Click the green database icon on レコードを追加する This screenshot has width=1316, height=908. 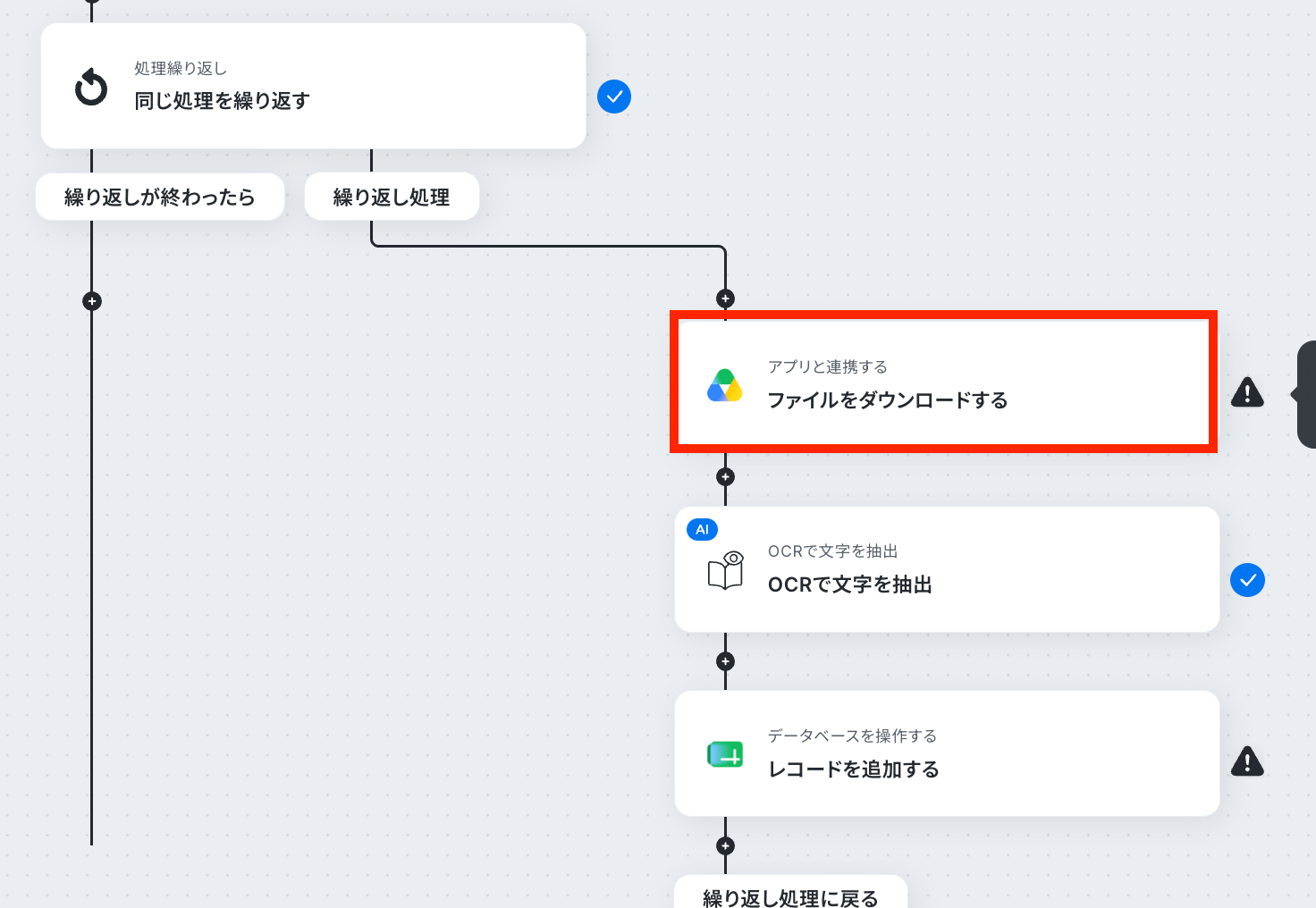click(x=725, y=754)
